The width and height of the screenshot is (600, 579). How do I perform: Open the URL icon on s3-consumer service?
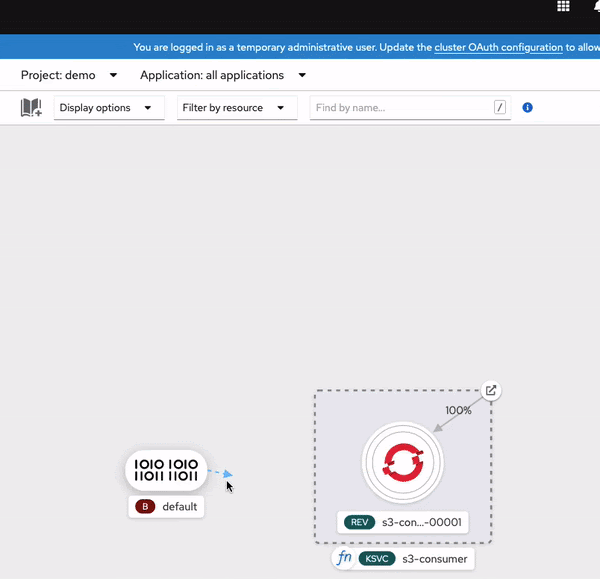click(490, 390)
